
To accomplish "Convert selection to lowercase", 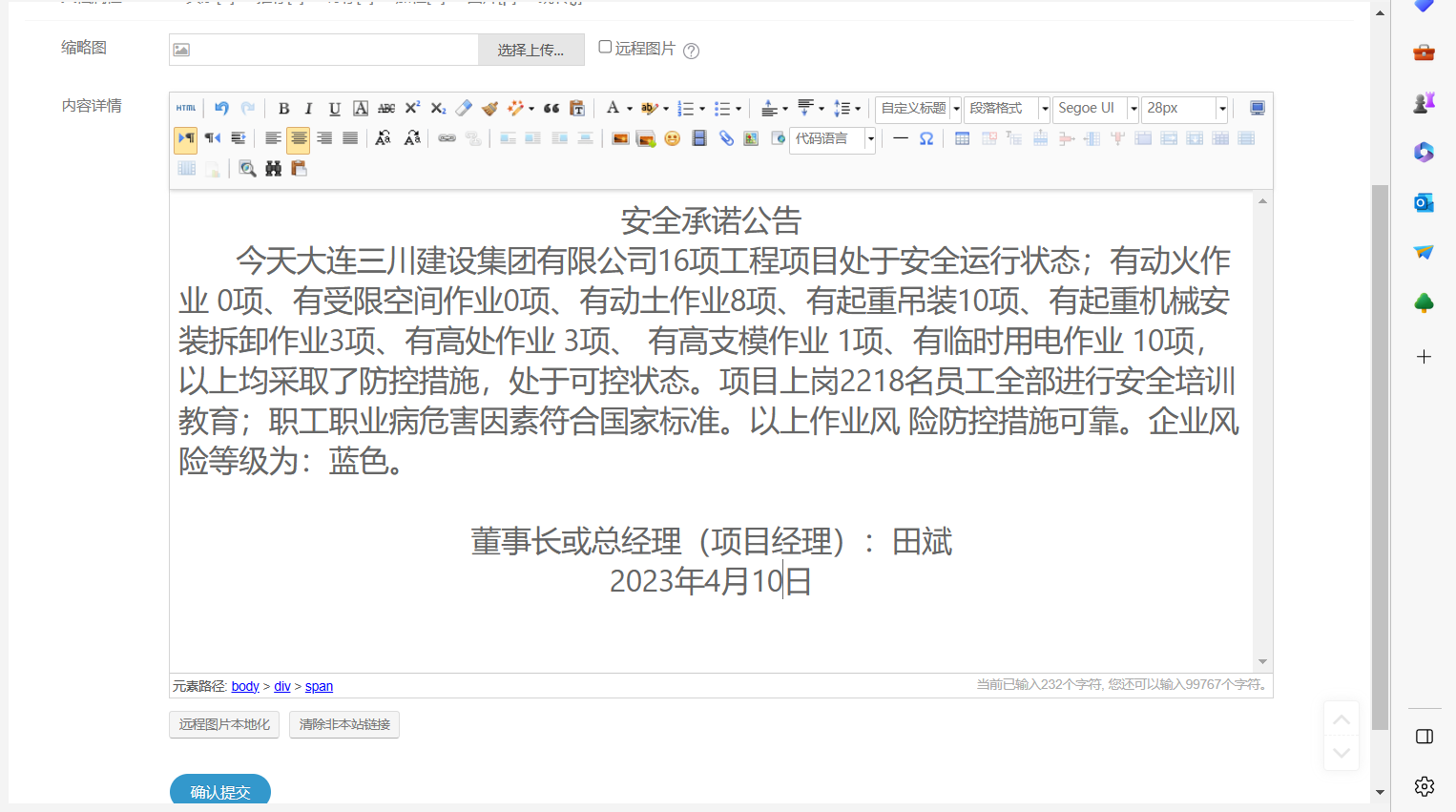I will tap(412, 138).
